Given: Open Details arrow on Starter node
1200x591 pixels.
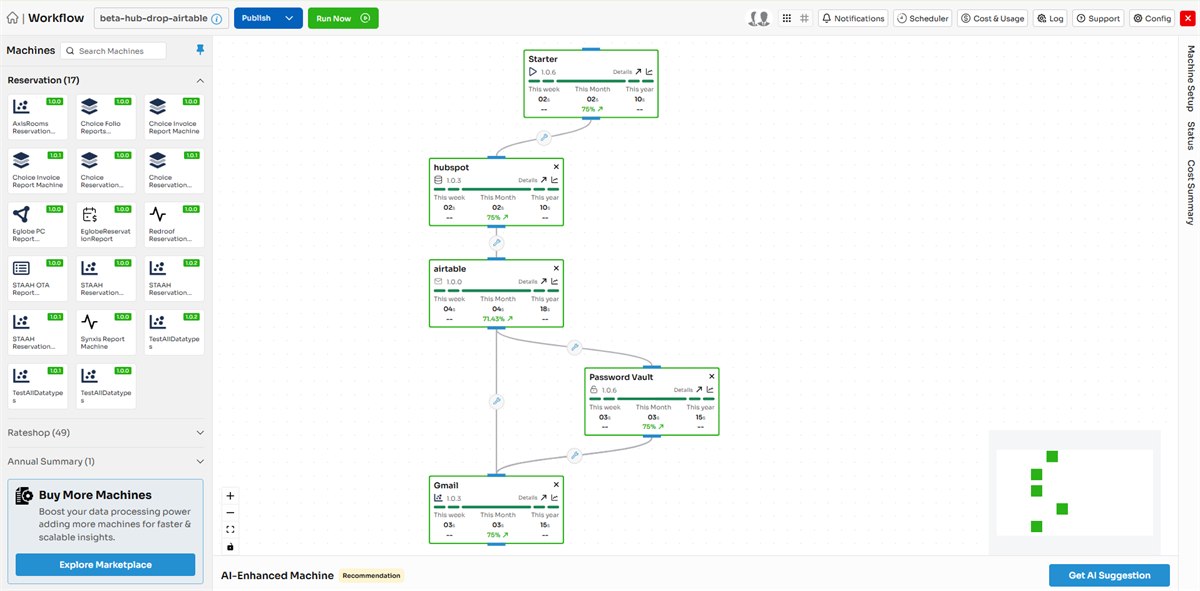Looking at the screenshot, I should [x=638, y=72].
